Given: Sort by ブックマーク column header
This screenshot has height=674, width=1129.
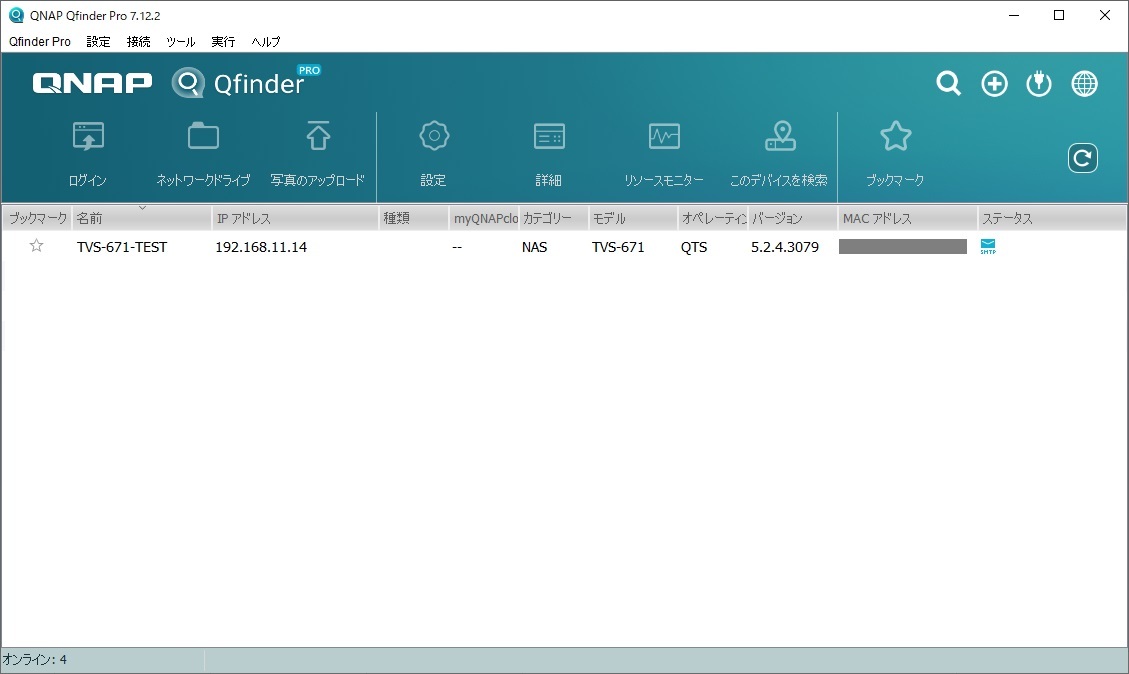Looking at the screenshot, I should point(37,218).
